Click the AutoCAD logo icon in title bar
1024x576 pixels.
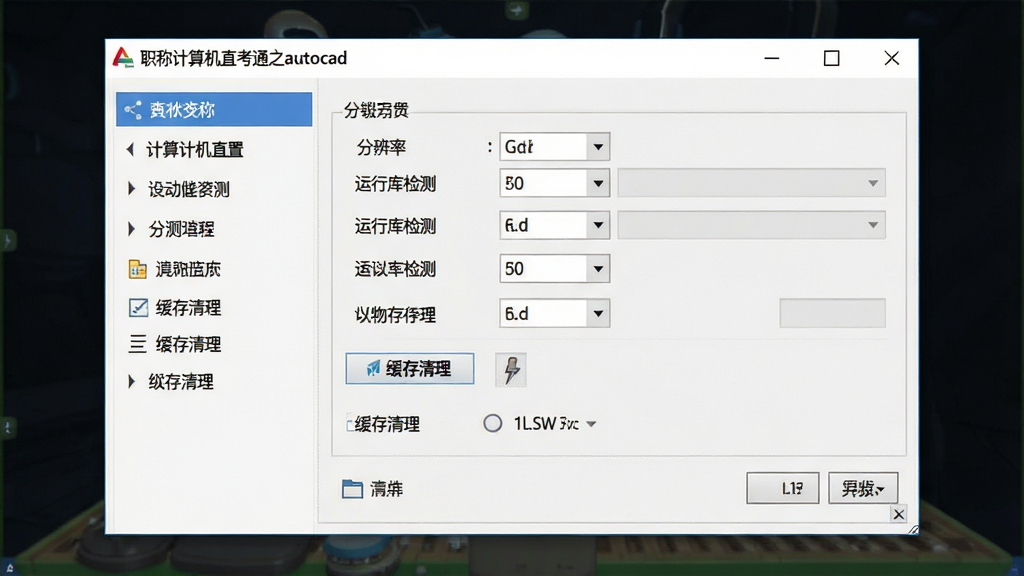pyautogui.click(x=123, y=57)
